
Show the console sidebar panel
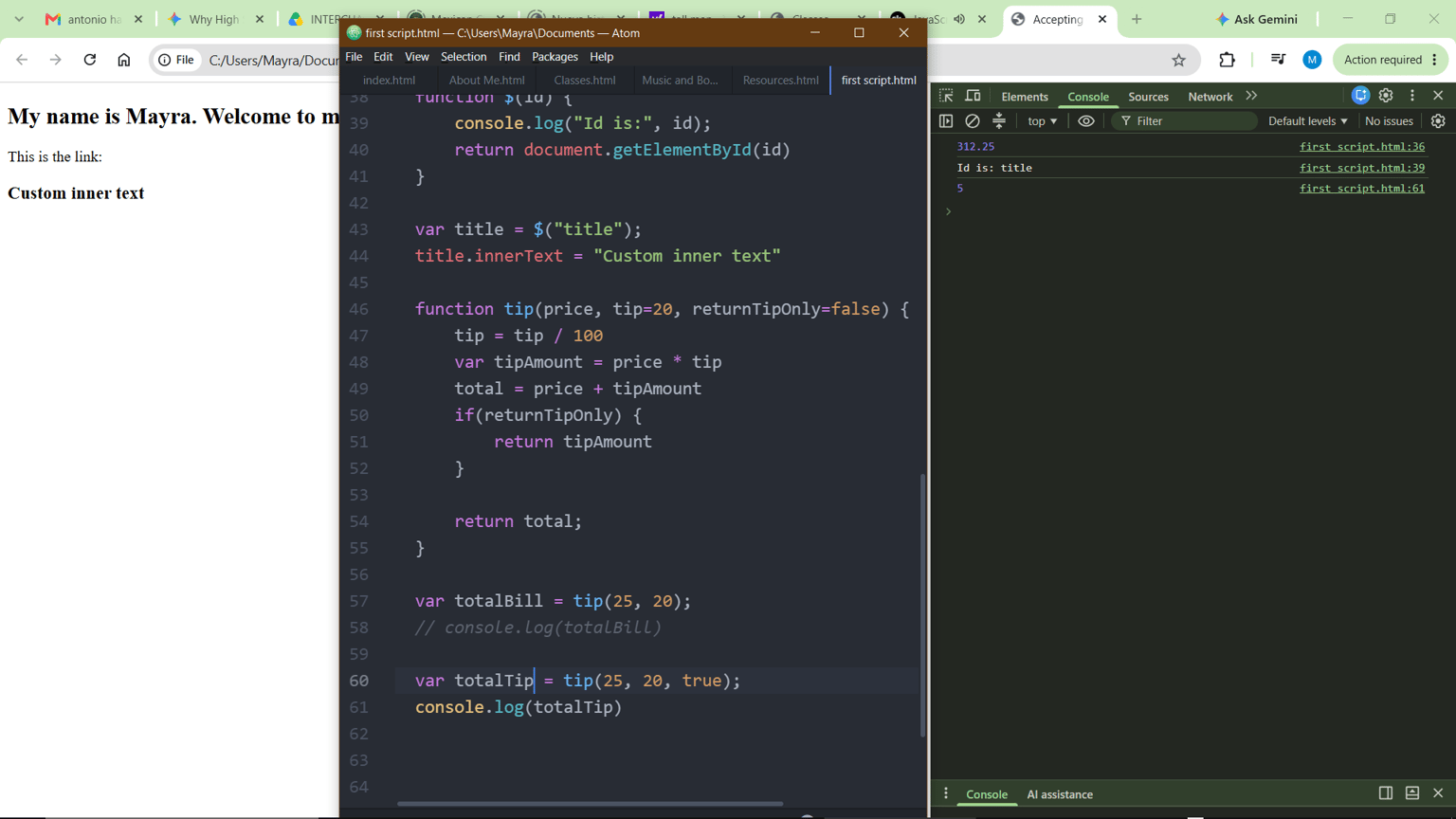point(946,121)
